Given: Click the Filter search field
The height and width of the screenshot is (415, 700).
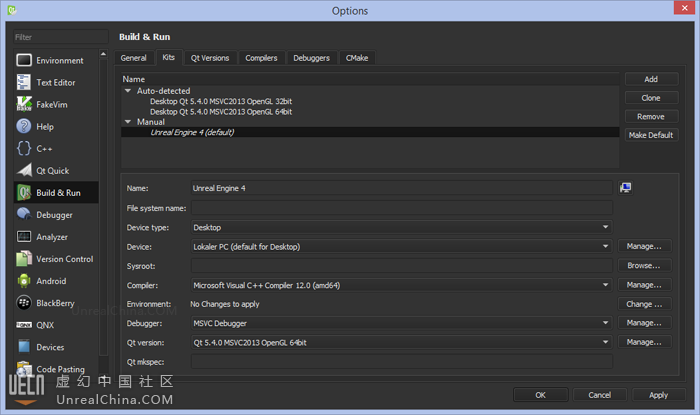Looking at the screenshot, I should point(60,37).
